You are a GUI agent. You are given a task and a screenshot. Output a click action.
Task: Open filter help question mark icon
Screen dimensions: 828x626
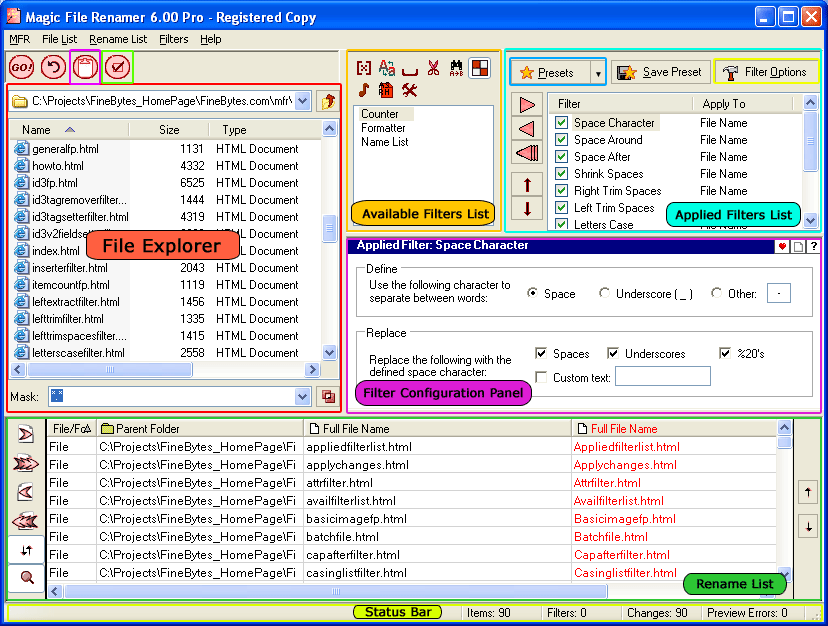point(813,246)
